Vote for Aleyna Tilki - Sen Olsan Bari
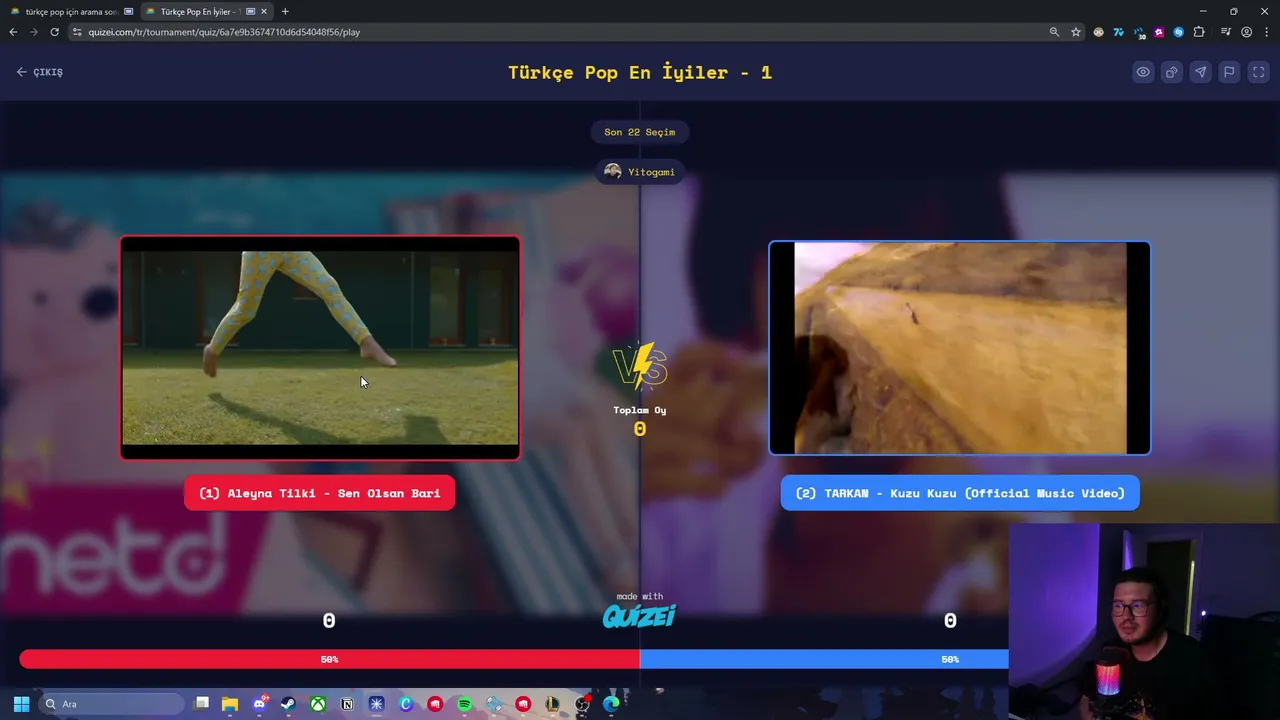The width and height of the screenshot is (1280, 720). [x=320, y=493]
